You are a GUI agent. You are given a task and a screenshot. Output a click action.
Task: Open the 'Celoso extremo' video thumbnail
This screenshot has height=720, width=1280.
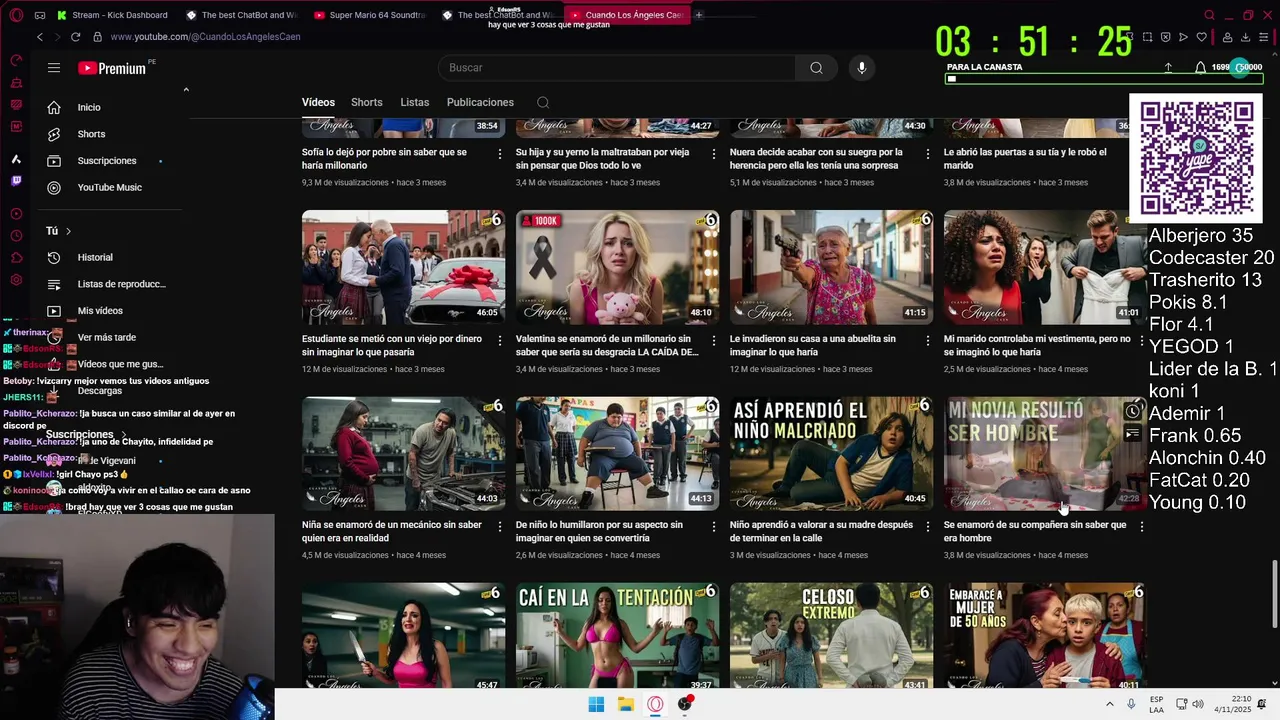(x=831, y=636)
